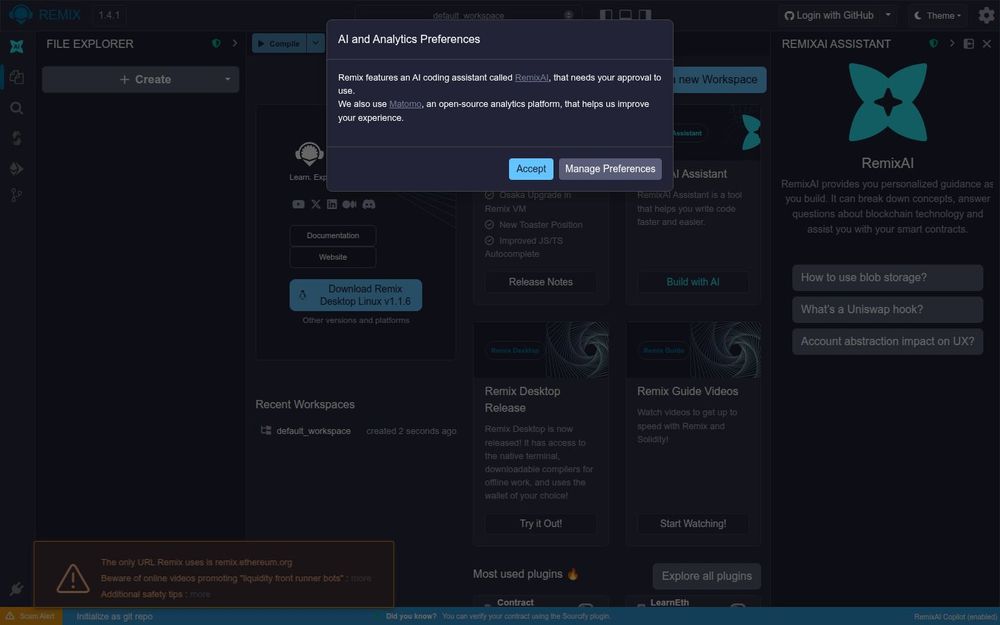Open the Git source control sidebar icon
The image size is (1000, 625).
click(17, 195)
